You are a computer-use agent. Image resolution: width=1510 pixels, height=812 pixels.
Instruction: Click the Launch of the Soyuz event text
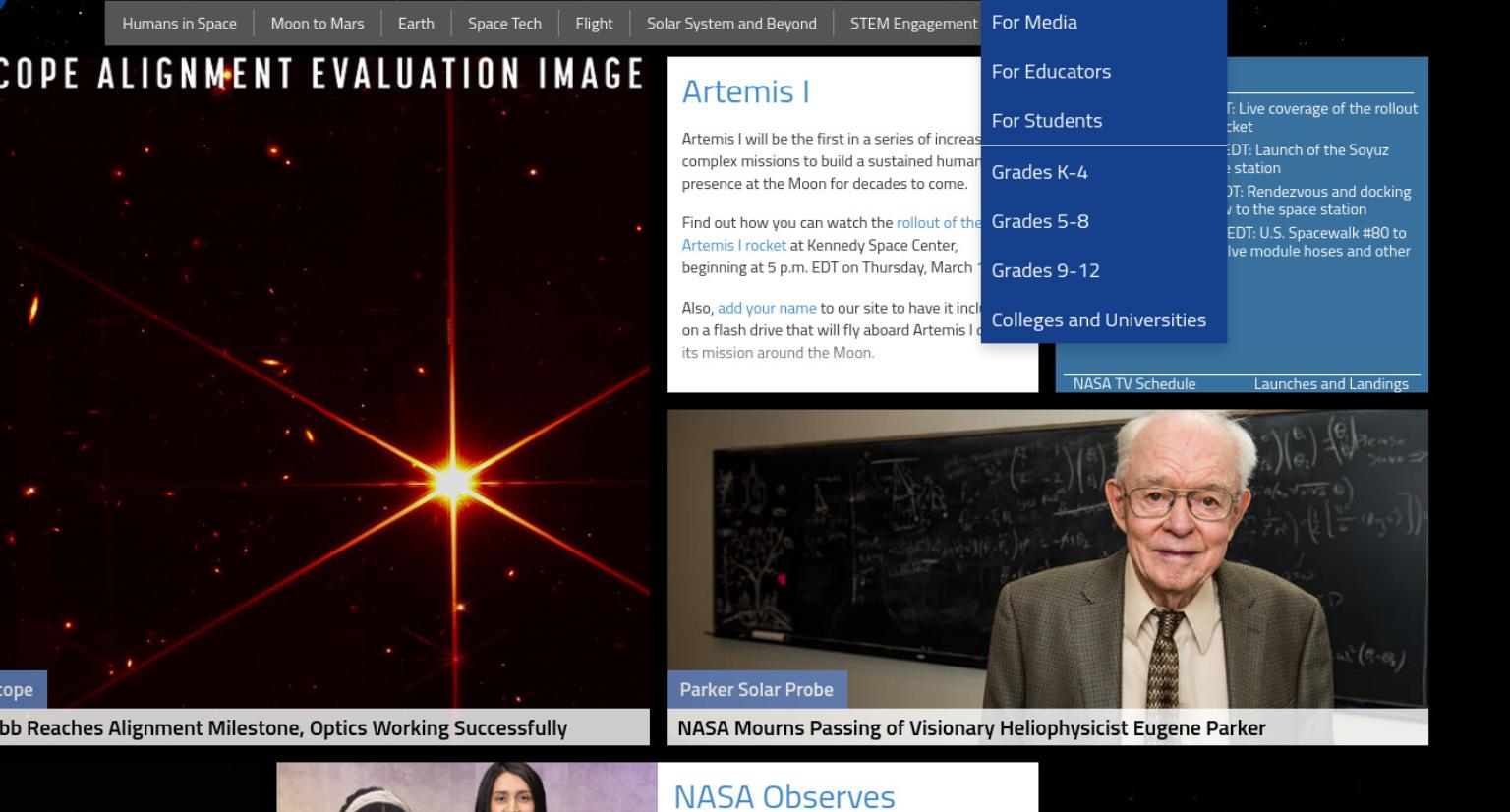(x=1307, y=158)
